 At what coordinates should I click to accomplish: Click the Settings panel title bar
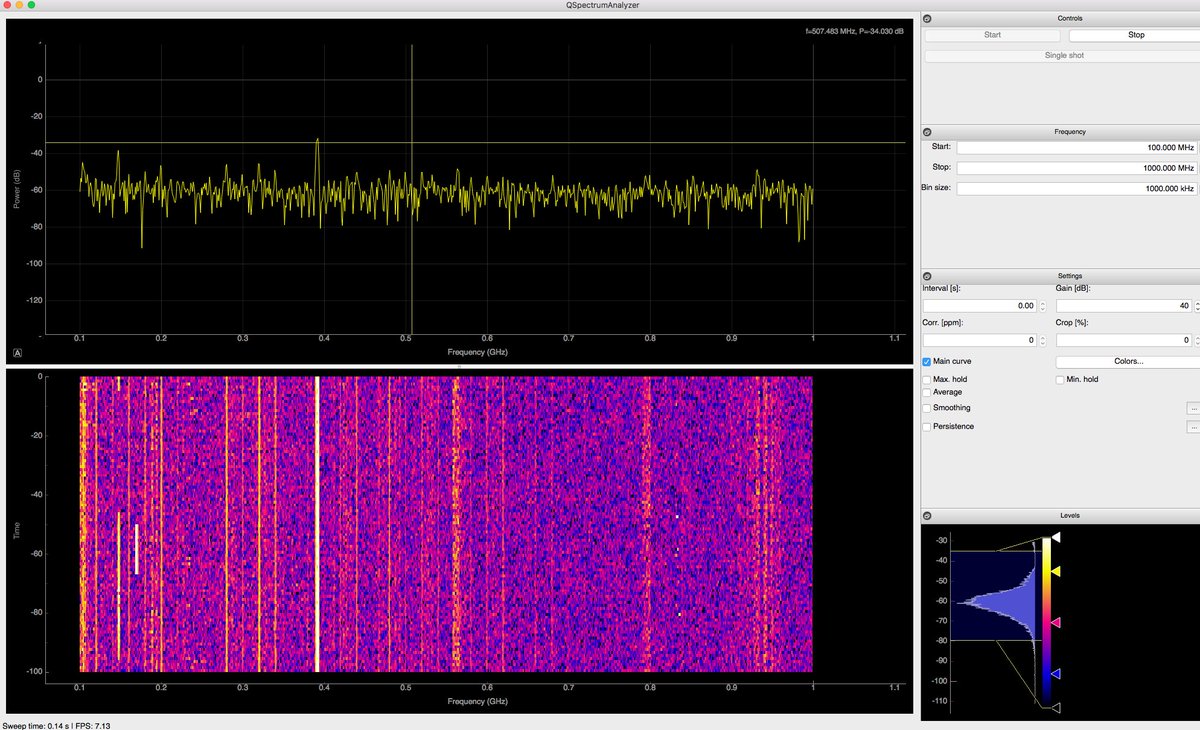tap(1060, 276)
